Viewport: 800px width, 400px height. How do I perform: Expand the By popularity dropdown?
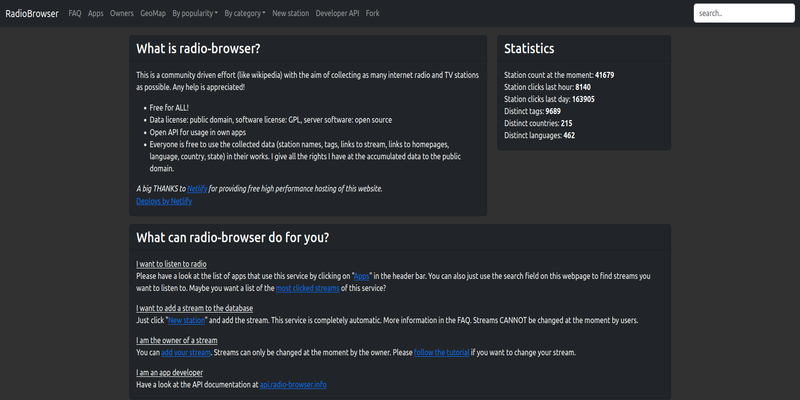[195, 13]
